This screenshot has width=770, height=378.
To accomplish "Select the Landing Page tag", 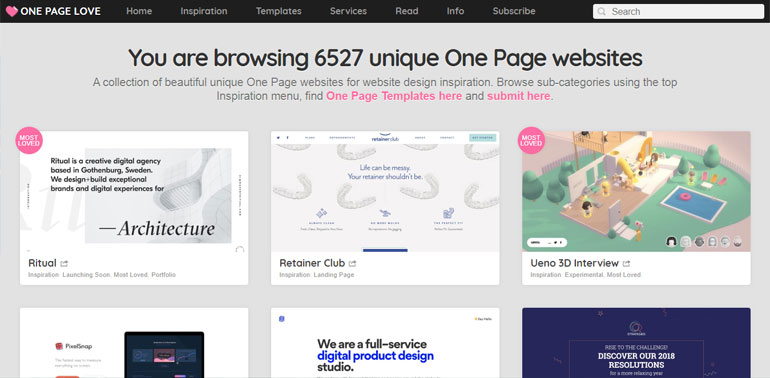I will 334,275.
